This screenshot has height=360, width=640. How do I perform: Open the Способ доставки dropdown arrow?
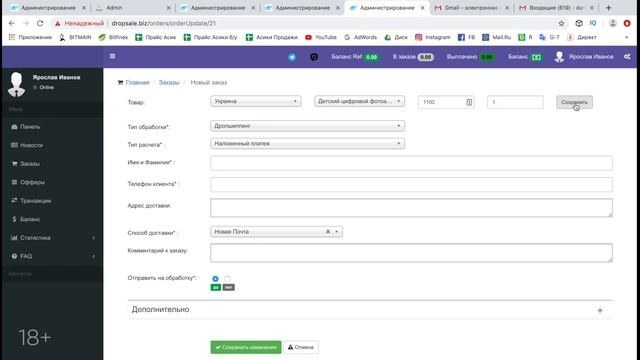[x=337, y=231]
